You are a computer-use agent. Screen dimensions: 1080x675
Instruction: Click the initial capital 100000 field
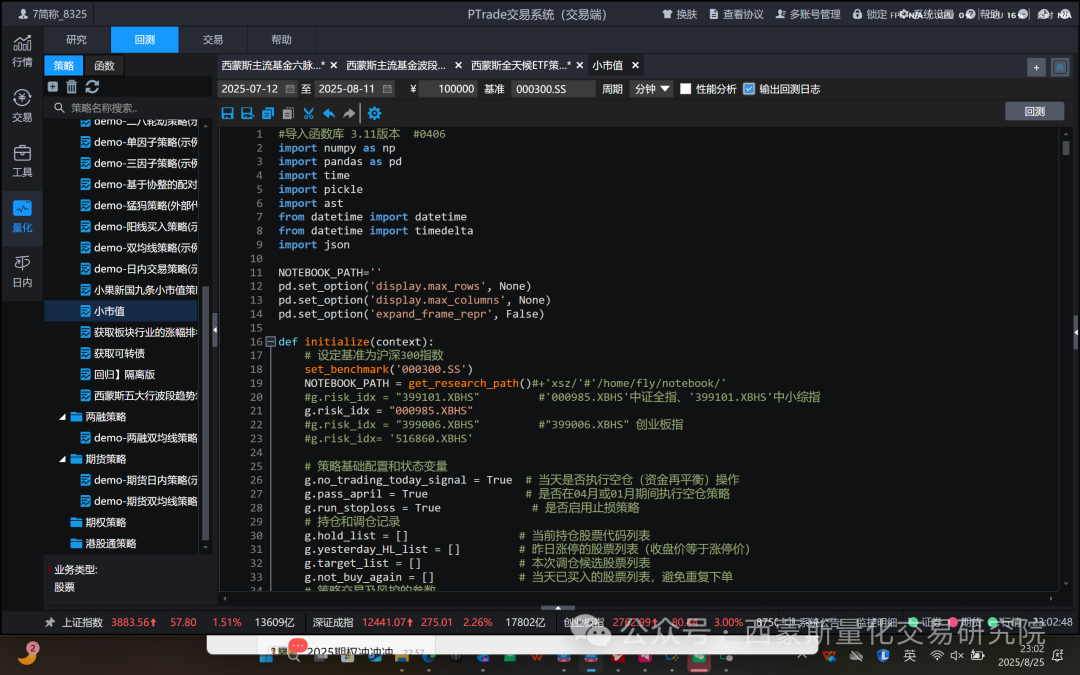coord(448,89)
